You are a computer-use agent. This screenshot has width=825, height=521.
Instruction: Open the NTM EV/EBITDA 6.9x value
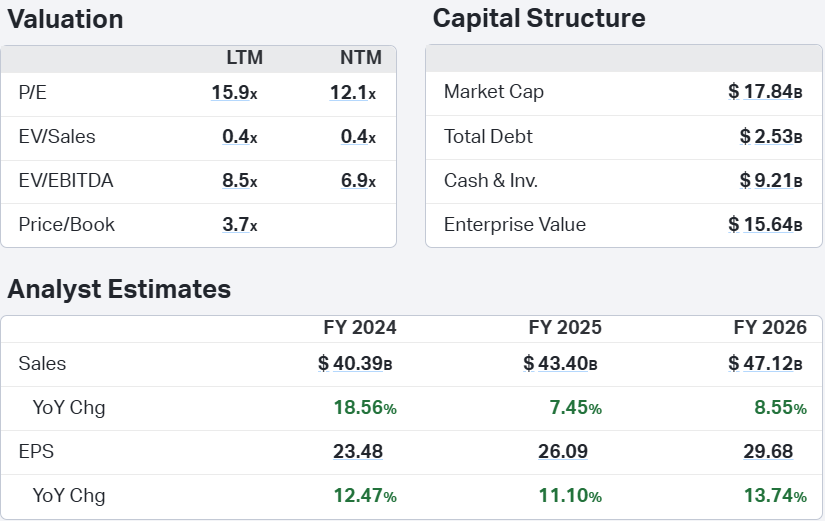358,181
